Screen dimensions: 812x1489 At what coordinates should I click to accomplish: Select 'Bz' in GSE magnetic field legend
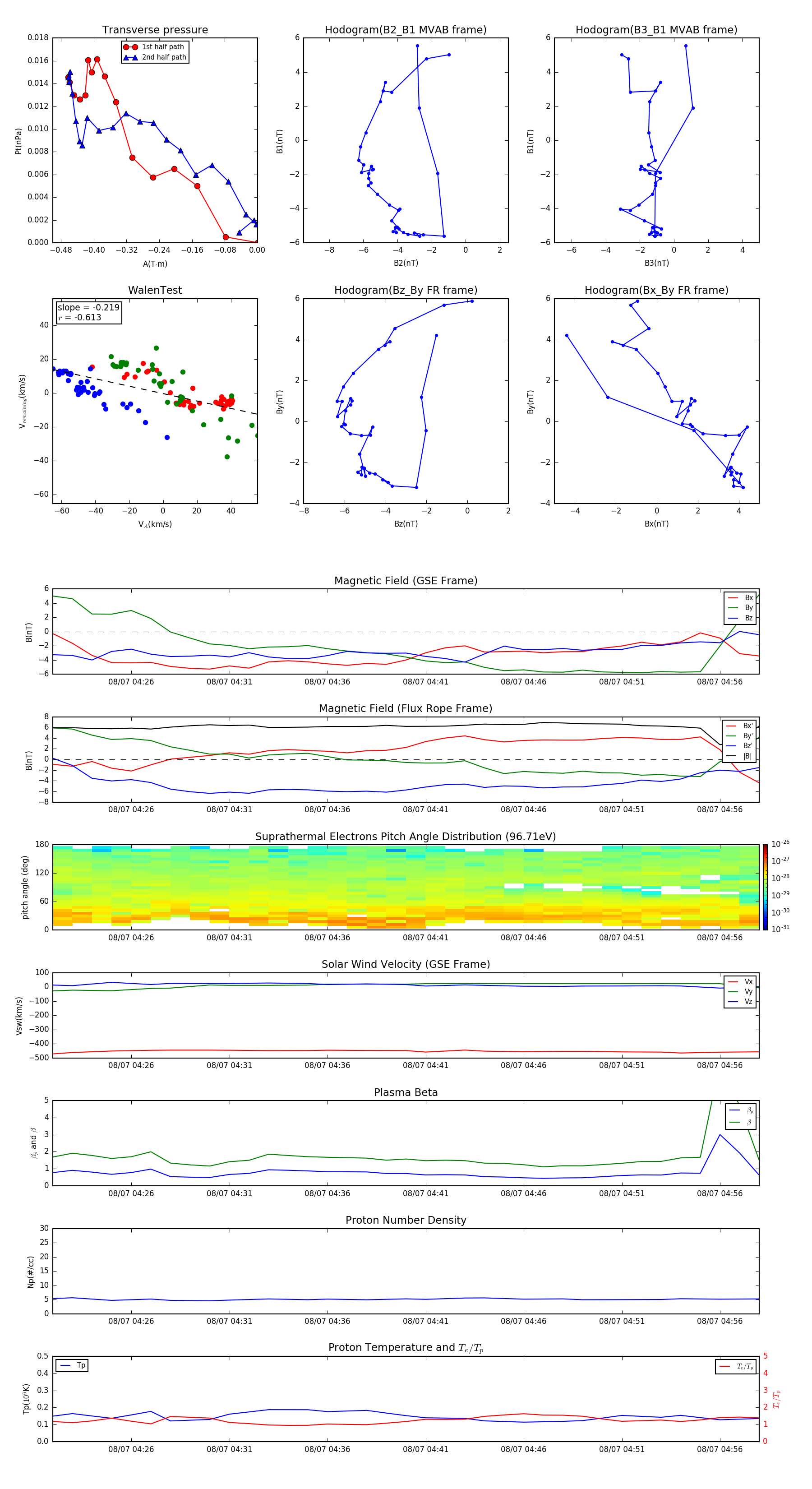point(741,618)
